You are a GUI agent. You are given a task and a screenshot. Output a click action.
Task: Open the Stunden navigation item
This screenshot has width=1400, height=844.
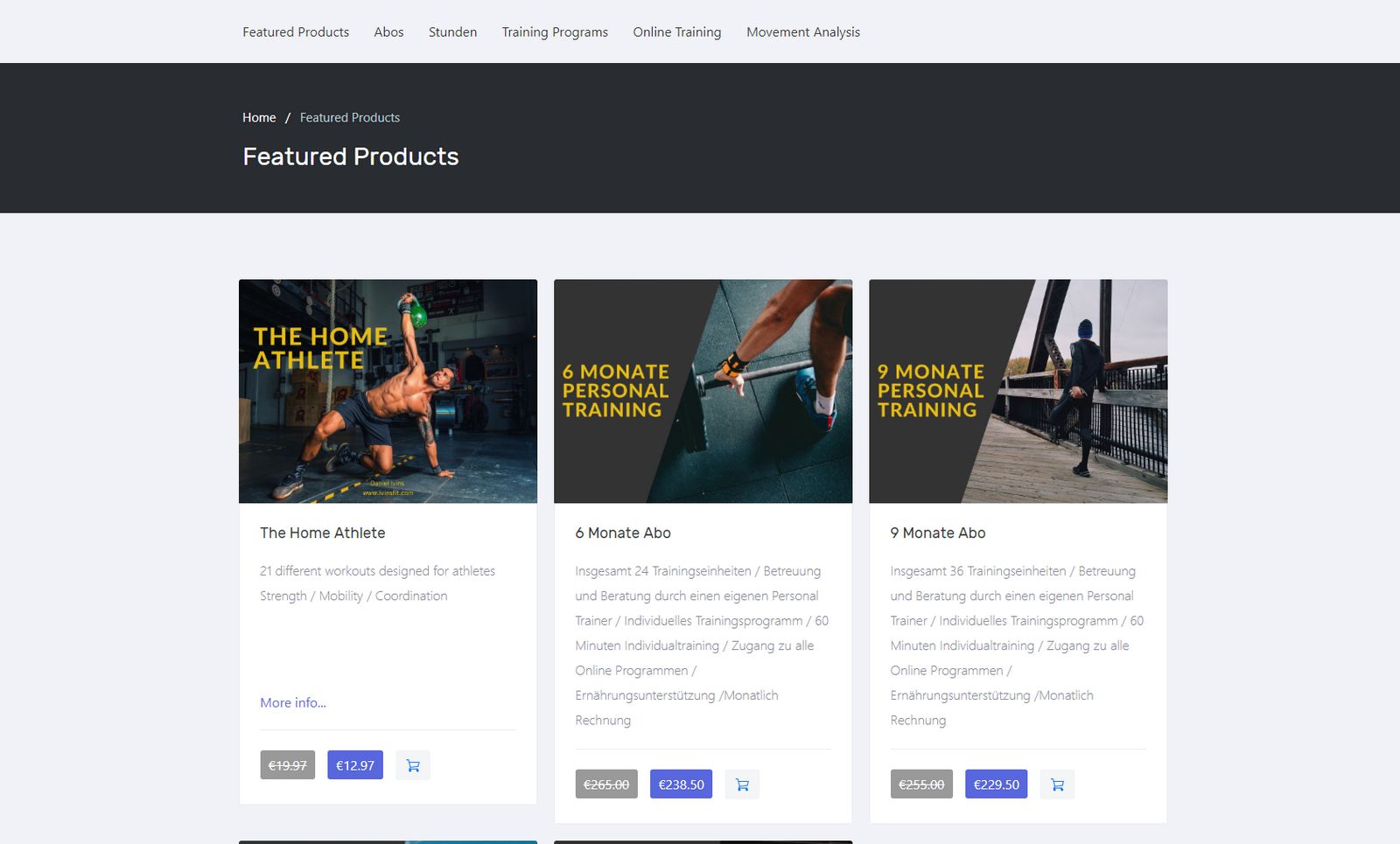click(452, 32)
